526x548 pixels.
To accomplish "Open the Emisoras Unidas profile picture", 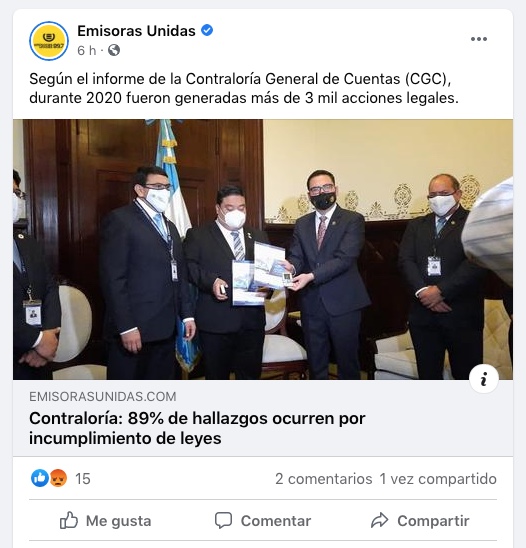I will coord(49,41).
